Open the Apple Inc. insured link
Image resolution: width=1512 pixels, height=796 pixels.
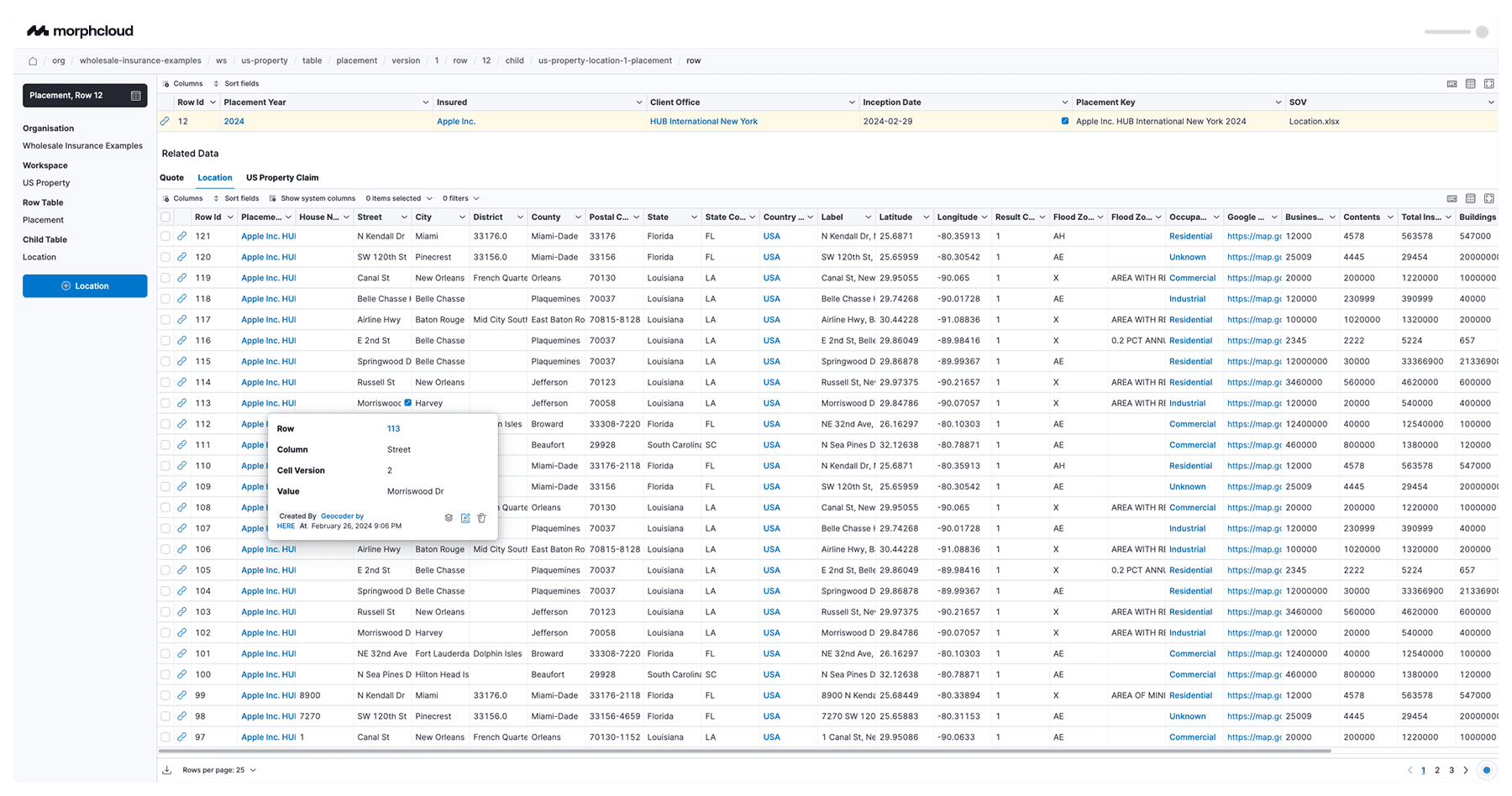(456, 122)
